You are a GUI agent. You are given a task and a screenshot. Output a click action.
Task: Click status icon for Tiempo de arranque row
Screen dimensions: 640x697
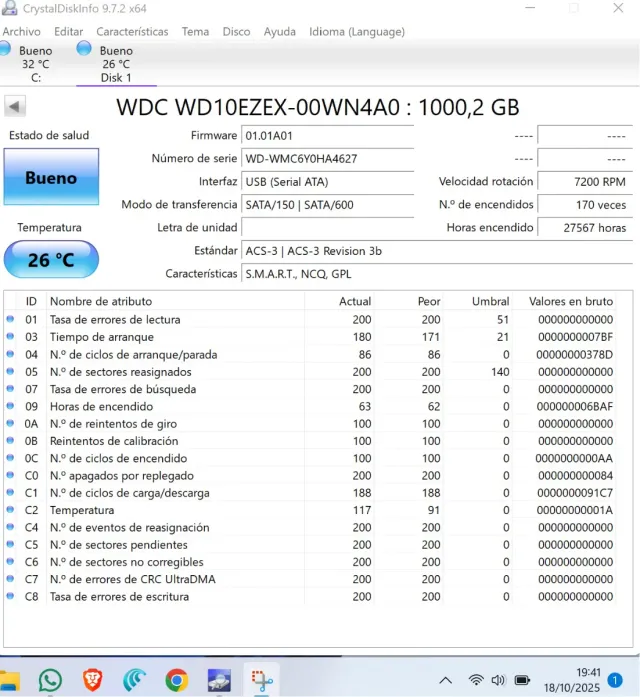pyautogui.click(x=10, y=336)
